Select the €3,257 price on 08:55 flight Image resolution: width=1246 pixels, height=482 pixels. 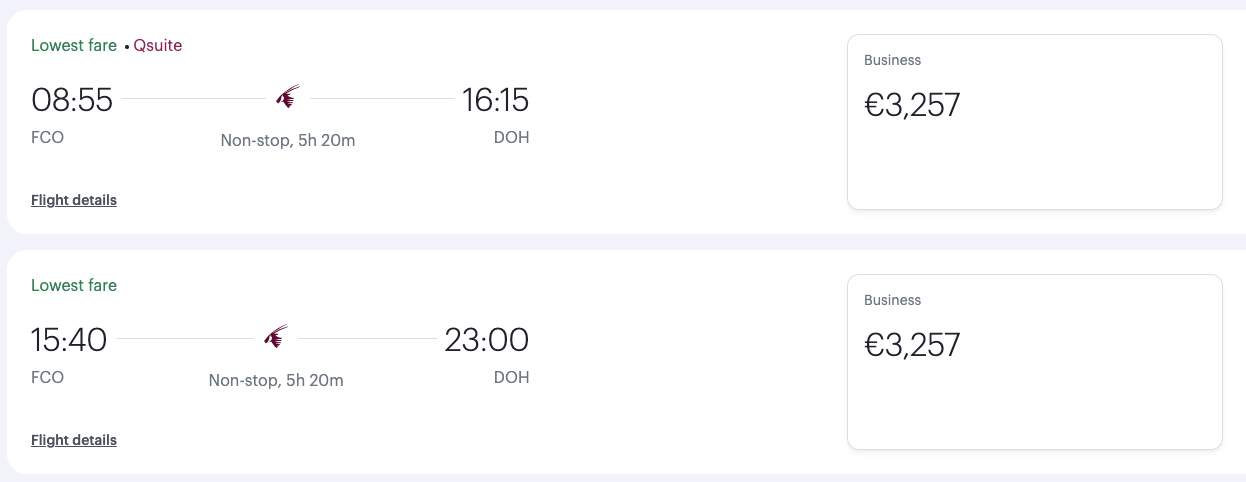(x=912, y=105)
